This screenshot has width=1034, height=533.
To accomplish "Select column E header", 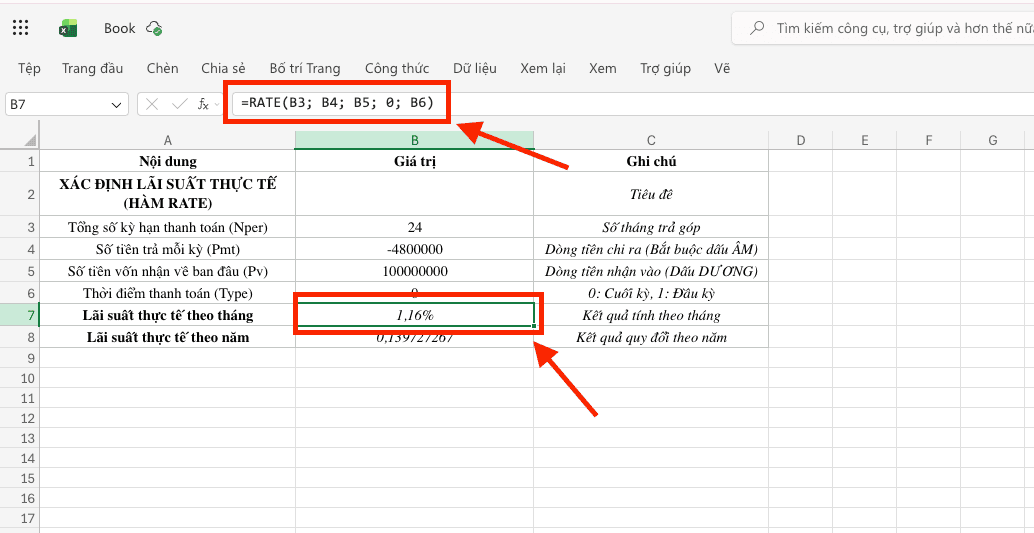I will [x=865, y=140].
